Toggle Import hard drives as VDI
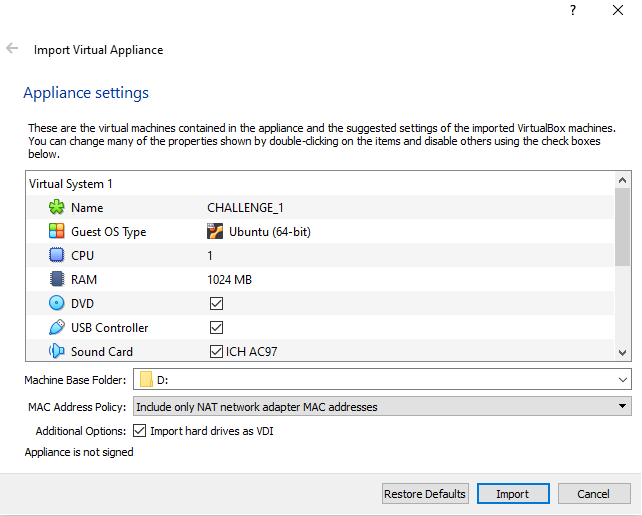 click(139, 431)
